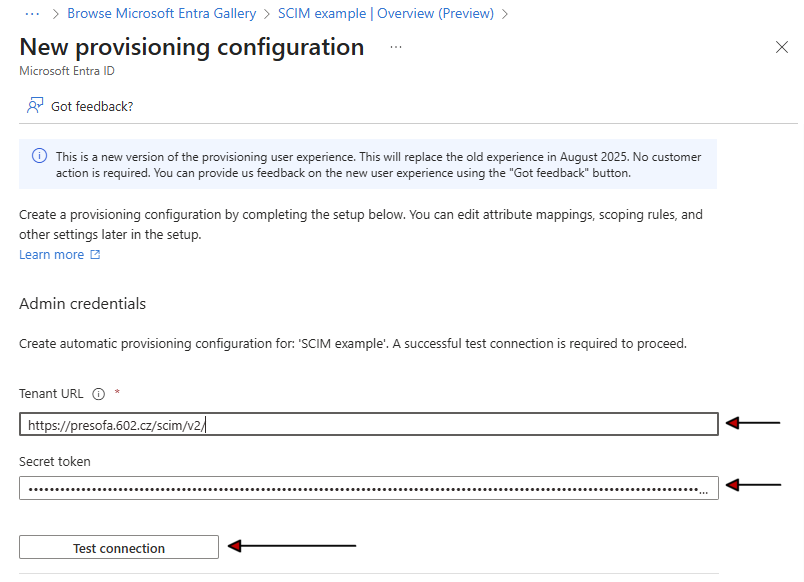The height and width of the screenshot is (582, 804).
Task: Click the chevron between Gallery and SCIM example
Action: click(267, 14)
